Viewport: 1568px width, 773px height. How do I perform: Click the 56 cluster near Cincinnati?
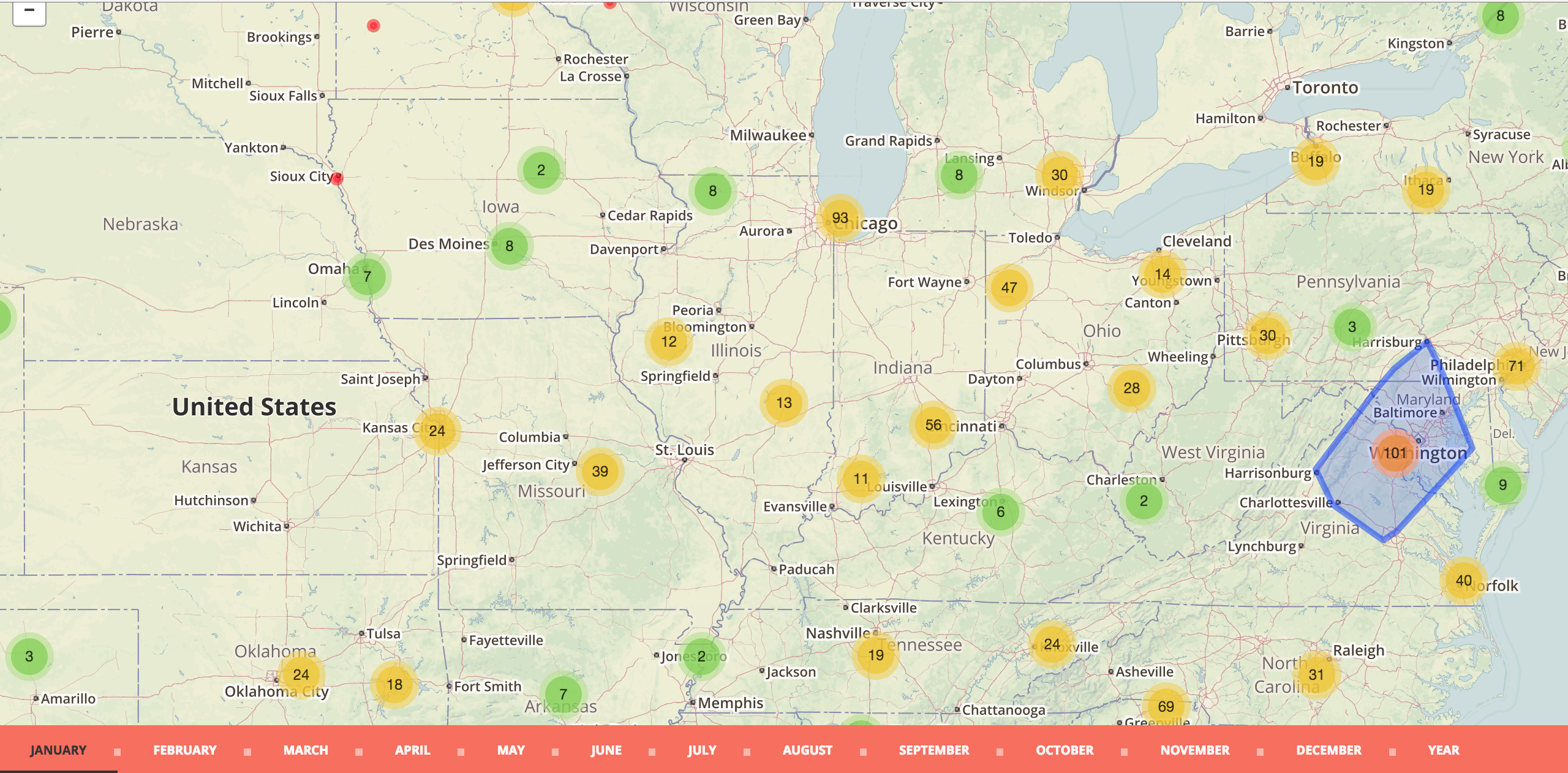[933, 425]
